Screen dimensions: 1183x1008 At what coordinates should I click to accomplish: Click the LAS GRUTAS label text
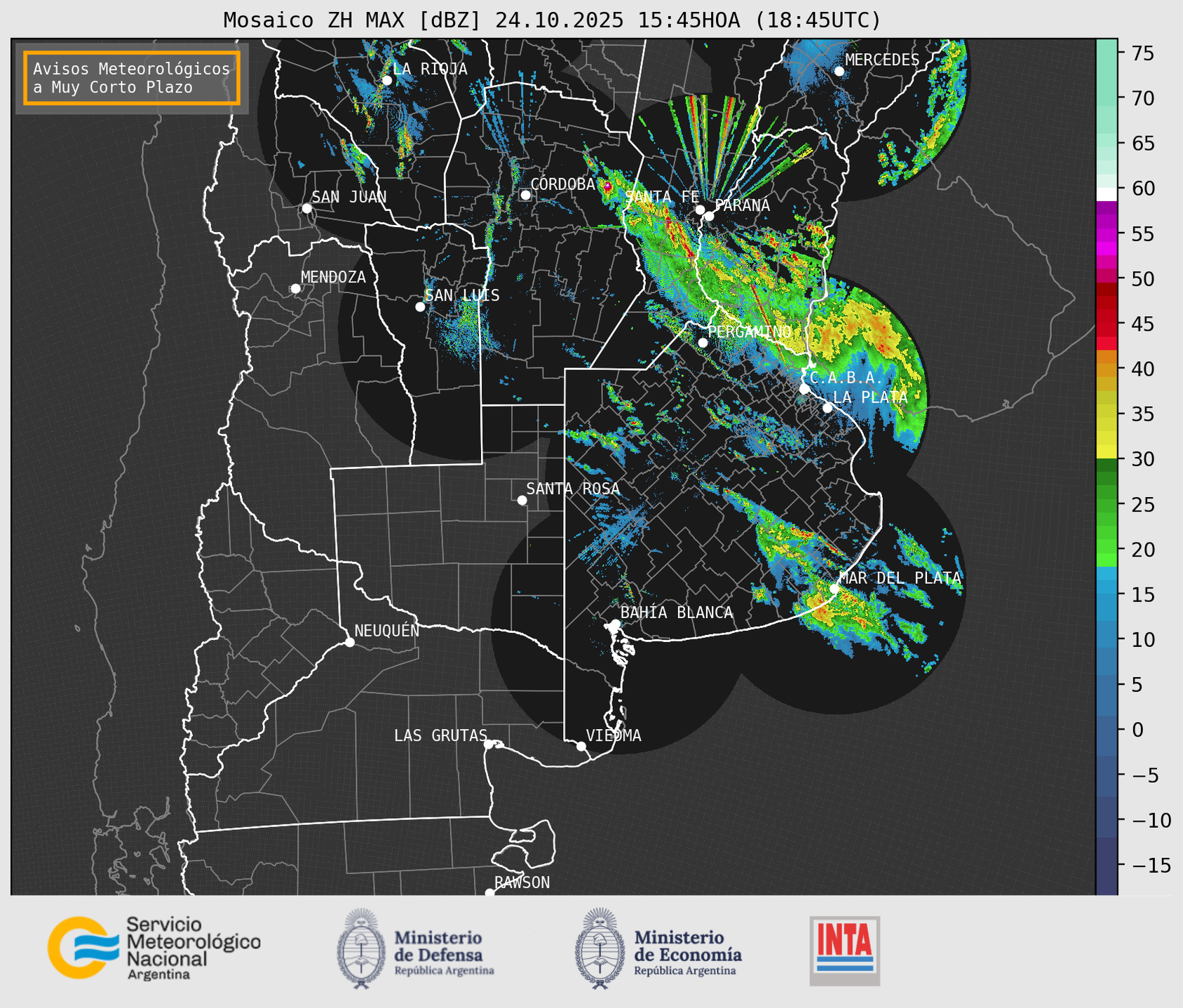pos(440,735)
